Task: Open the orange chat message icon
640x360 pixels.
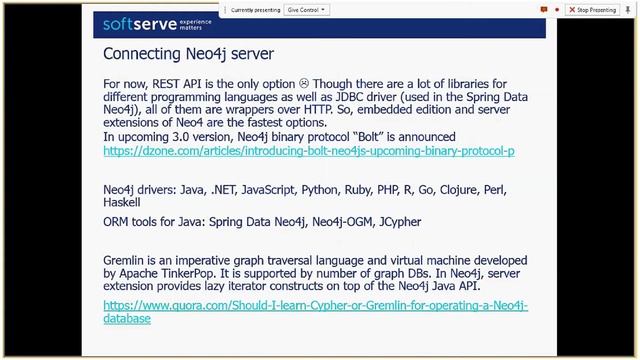Action: click(x=544, y=10)
